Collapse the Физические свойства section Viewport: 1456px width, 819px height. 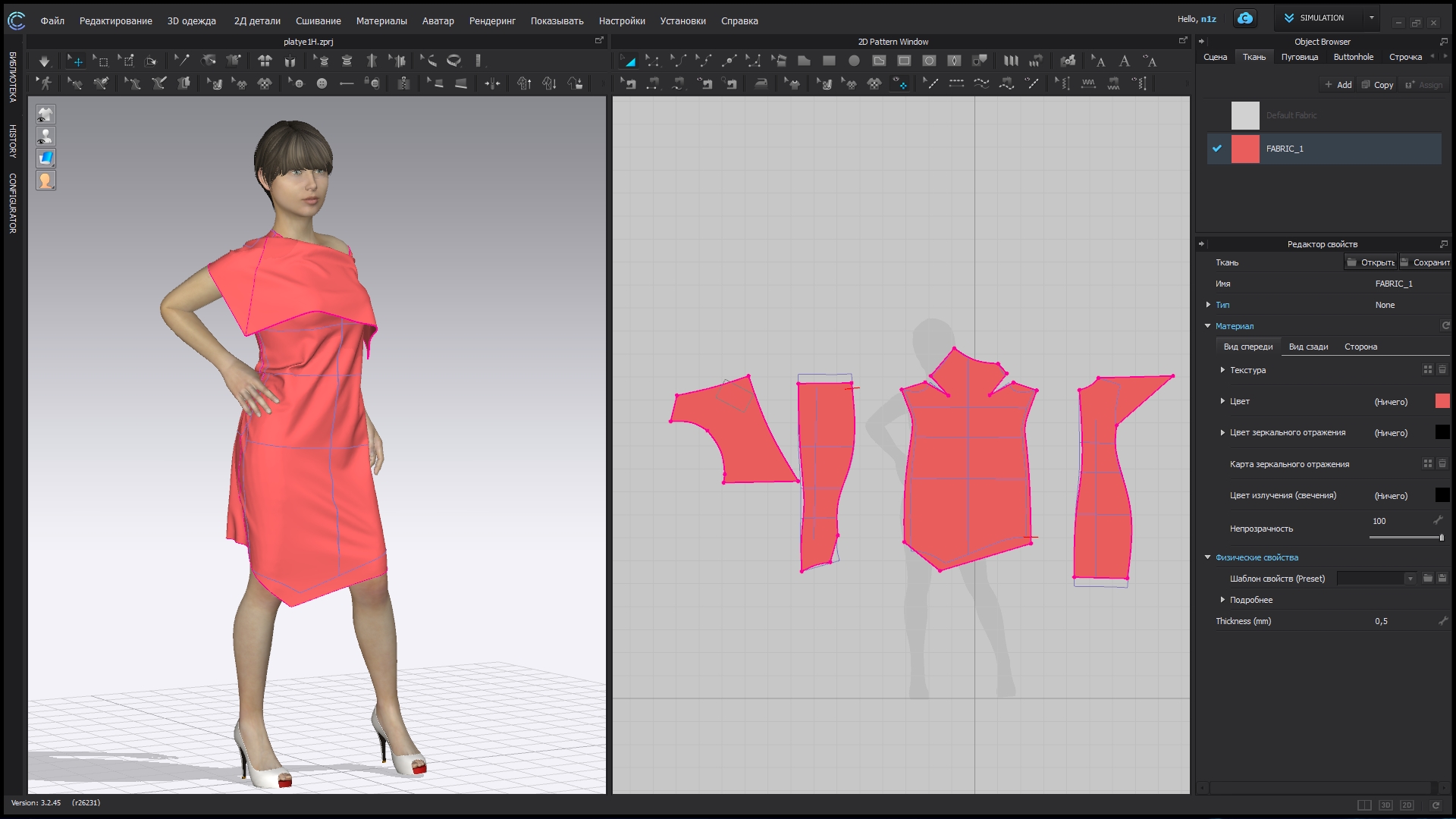(x=1208, y=557)
